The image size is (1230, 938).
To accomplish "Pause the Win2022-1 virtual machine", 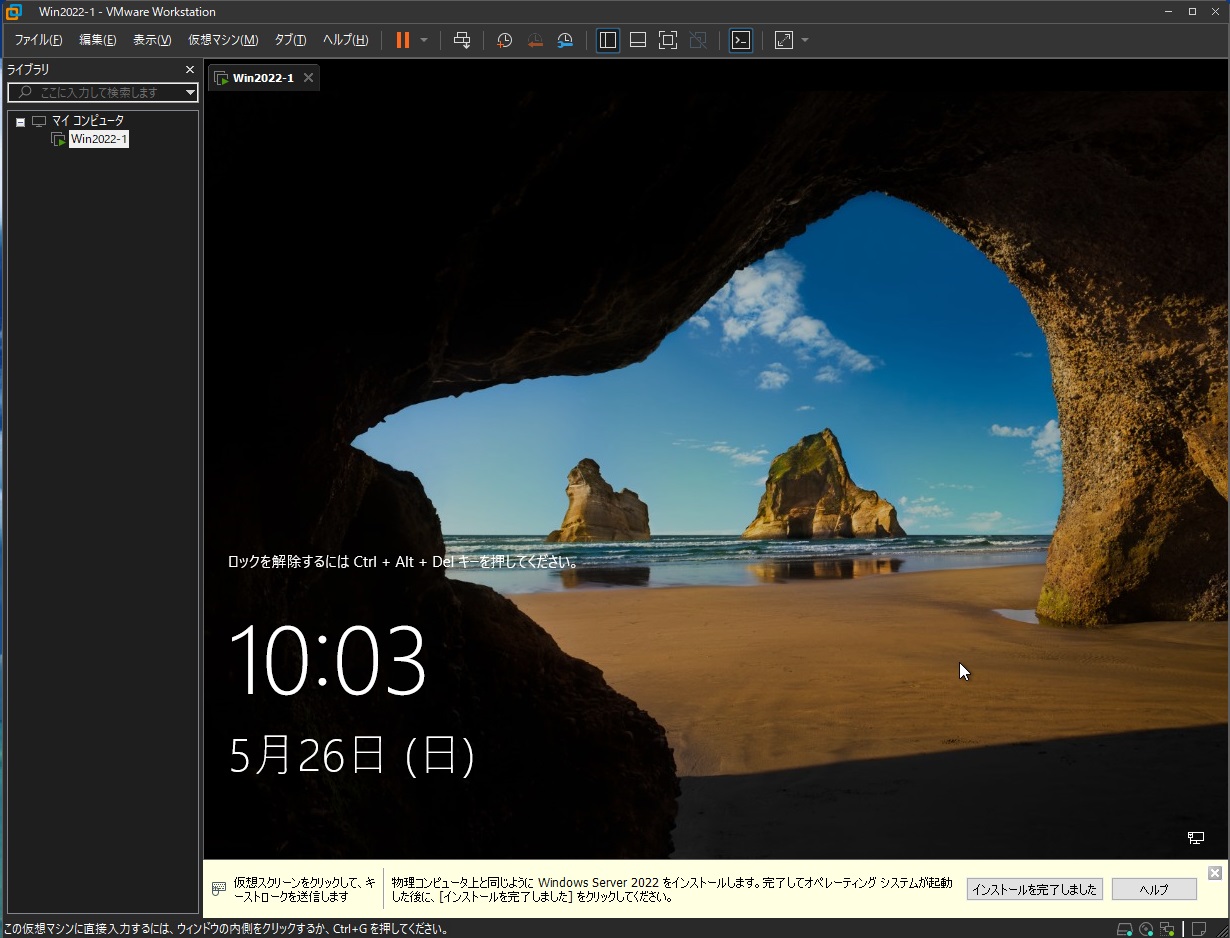I will pos(404,40).
